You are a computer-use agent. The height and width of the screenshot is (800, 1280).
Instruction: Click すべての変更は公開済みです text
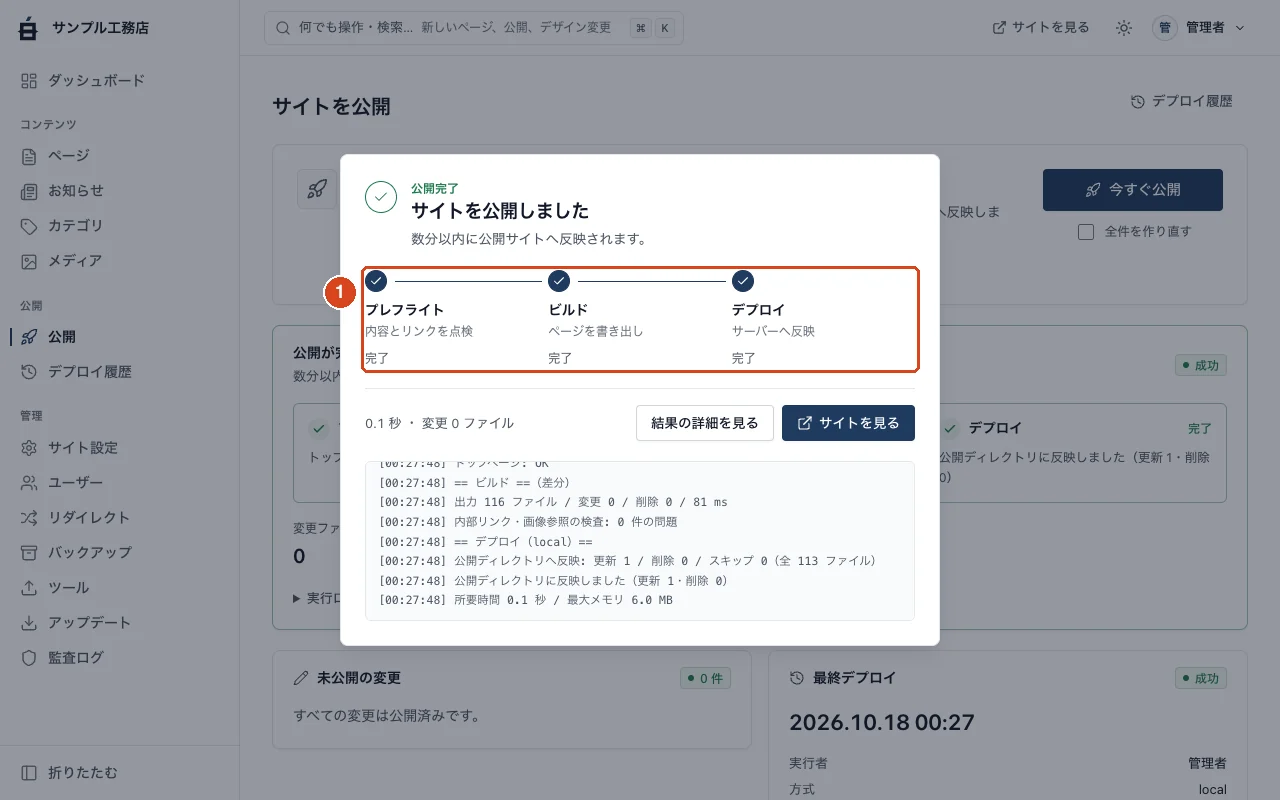(x=387, y=716)
